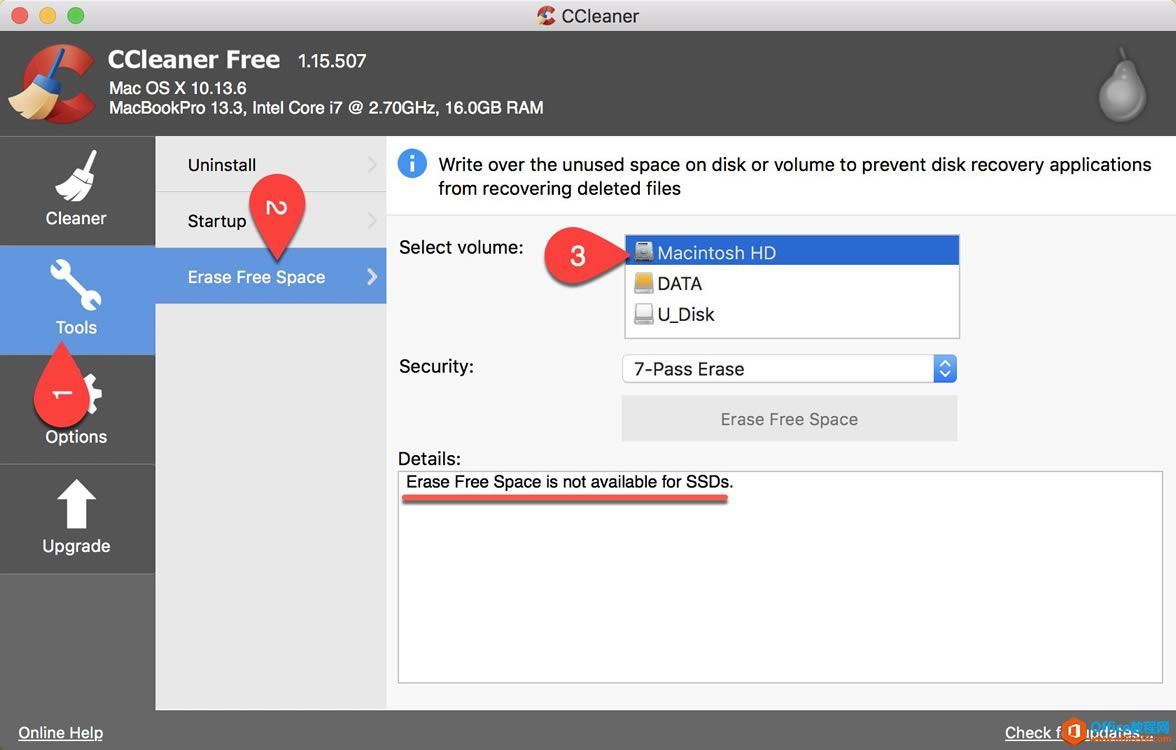Open the Uninstall tool tab
This screenshot has width=1176, height=750.
[x=271, y=164]
